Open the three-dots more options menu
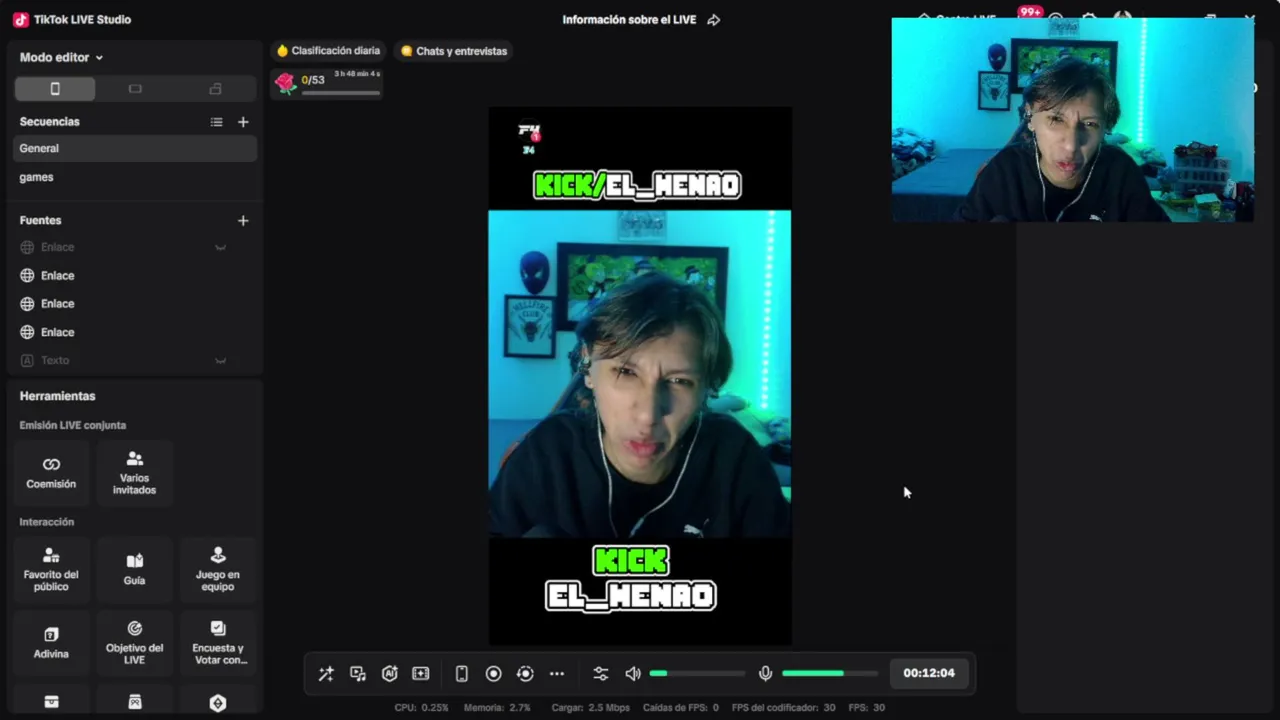 (x=557, y=674)
